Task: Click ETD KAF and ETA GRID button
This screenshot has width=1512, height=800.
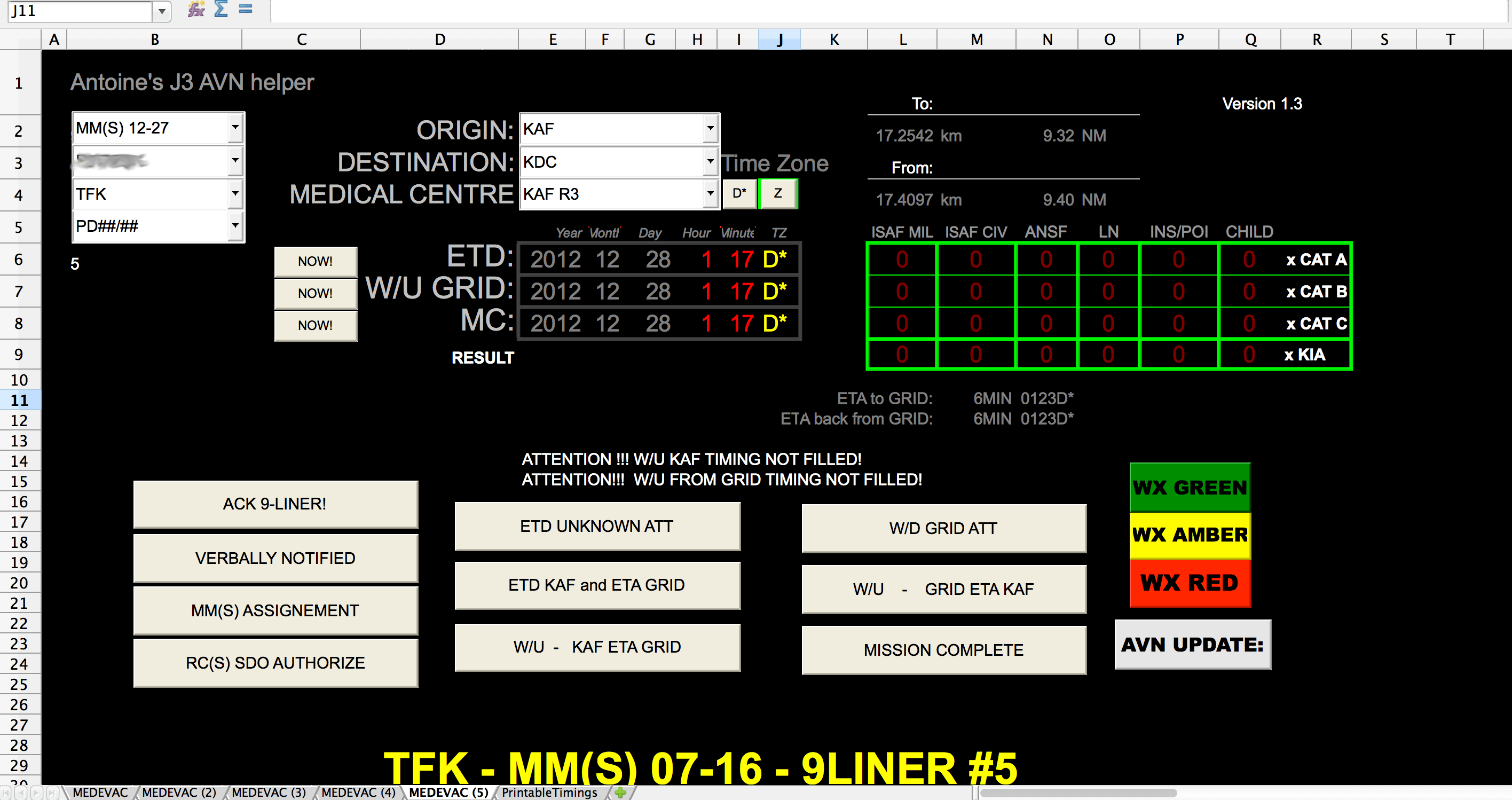Action: point(597,585)
